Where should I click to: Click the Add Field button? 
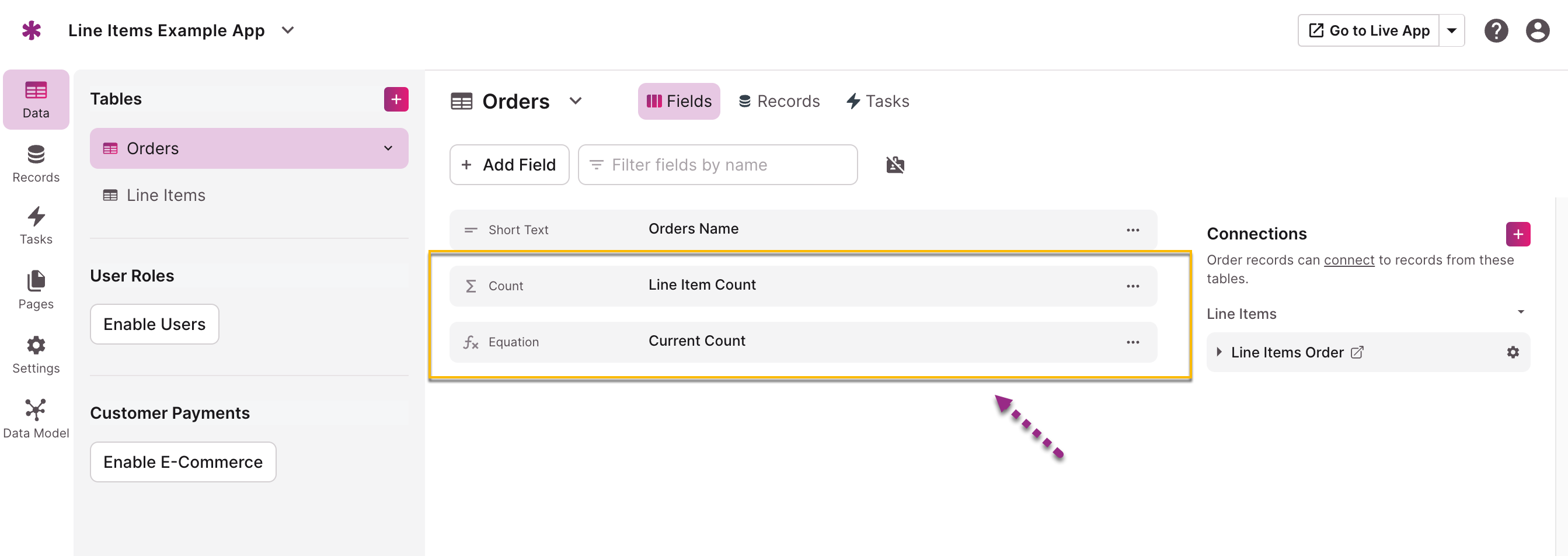point(509,165)
